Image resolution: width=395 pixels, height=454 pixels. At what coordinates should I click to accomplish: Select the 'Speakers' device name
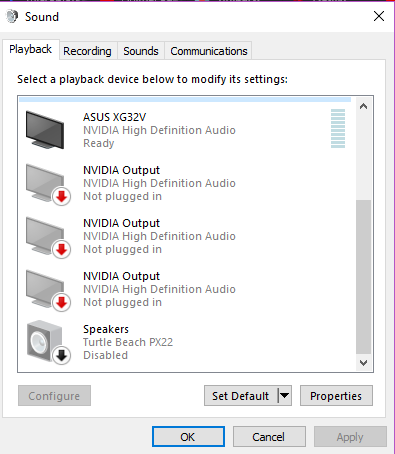pos(106,329)
